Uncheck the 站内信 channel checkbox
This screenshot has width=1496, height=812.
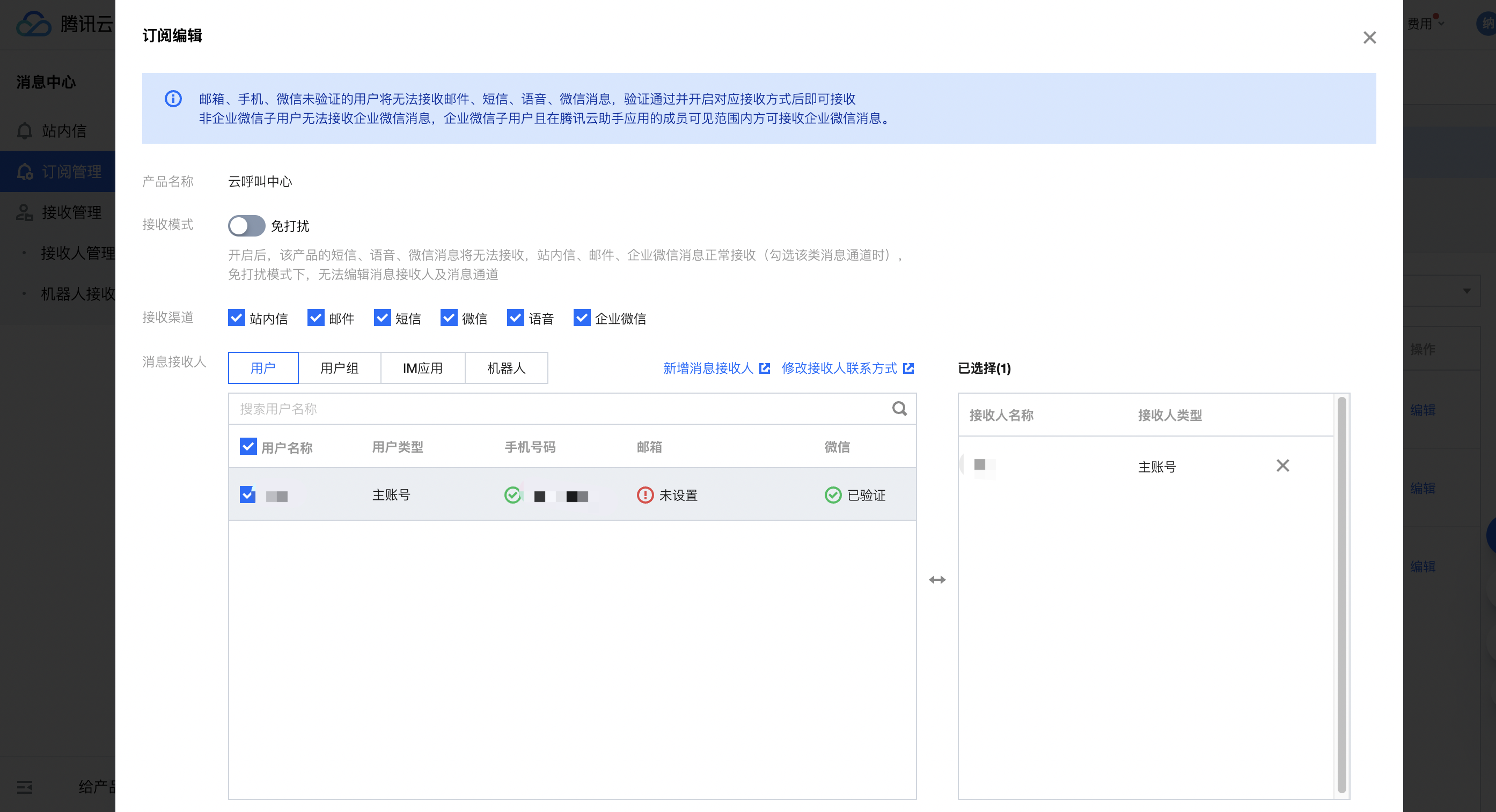pyautogui.click(x=236, y=318)
